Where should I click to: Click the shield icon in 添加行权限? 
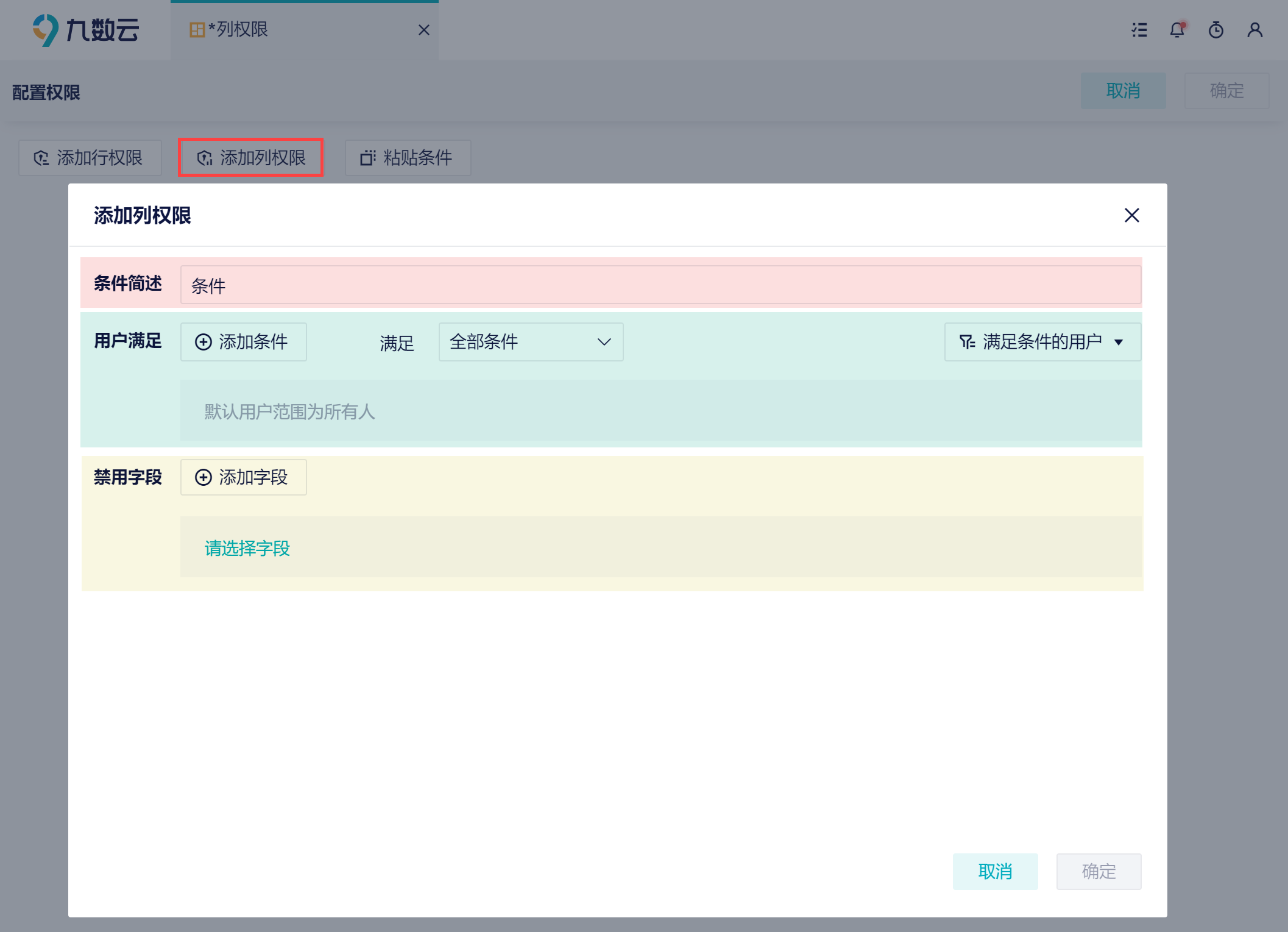click(41, 158)
